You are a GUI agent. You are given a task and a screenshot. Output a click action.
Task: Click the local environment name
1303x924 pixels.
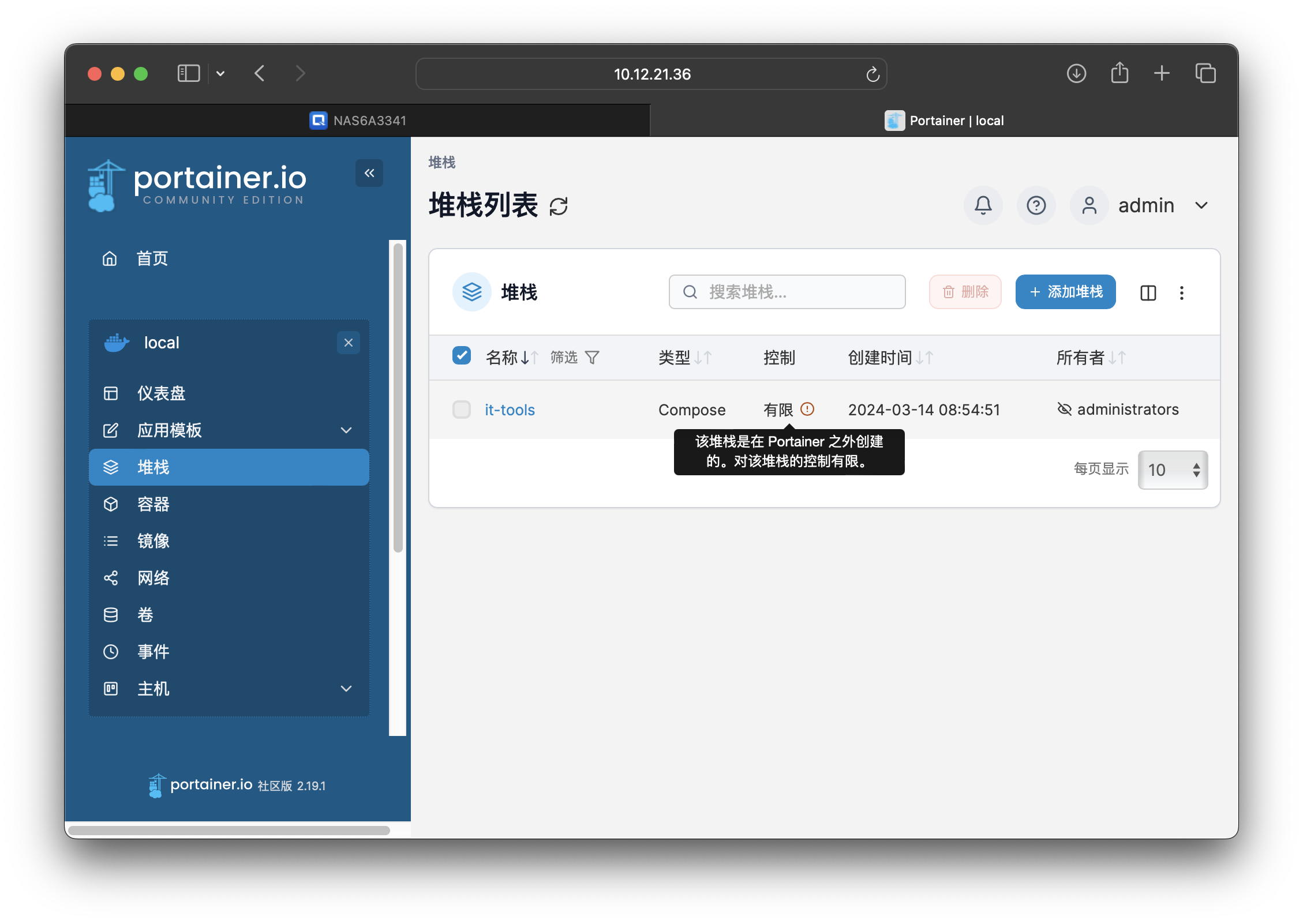tap(162, 343)
